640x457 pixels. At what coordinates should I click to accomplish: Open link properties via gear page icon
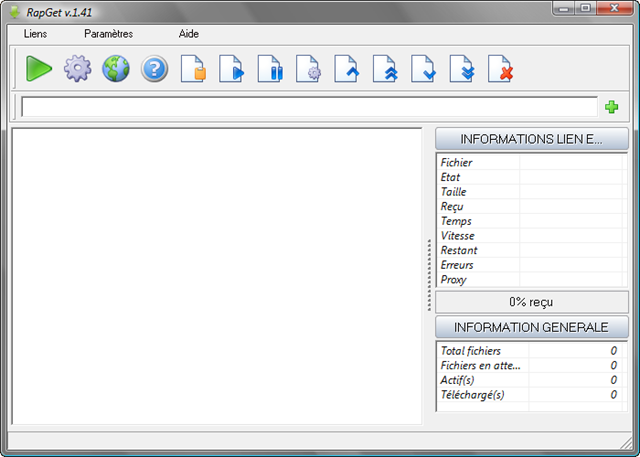point(308,69)
